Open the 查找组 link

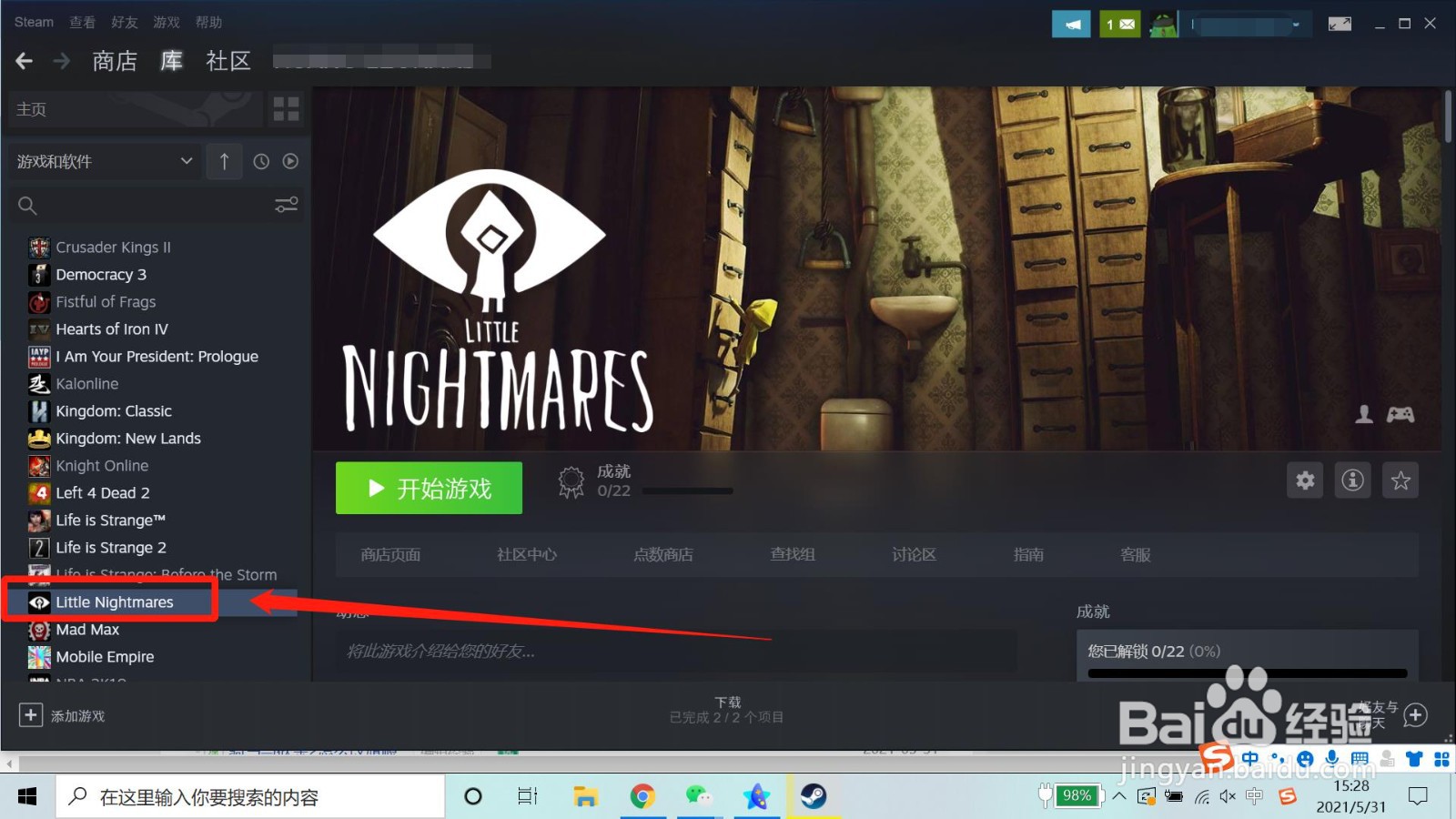793,554
